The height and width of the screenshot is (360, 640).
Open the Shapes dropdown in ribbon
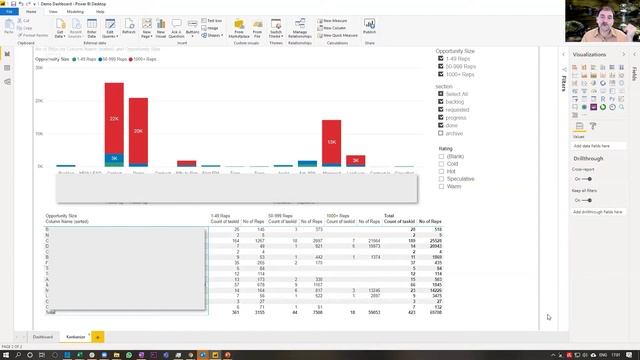212,36
